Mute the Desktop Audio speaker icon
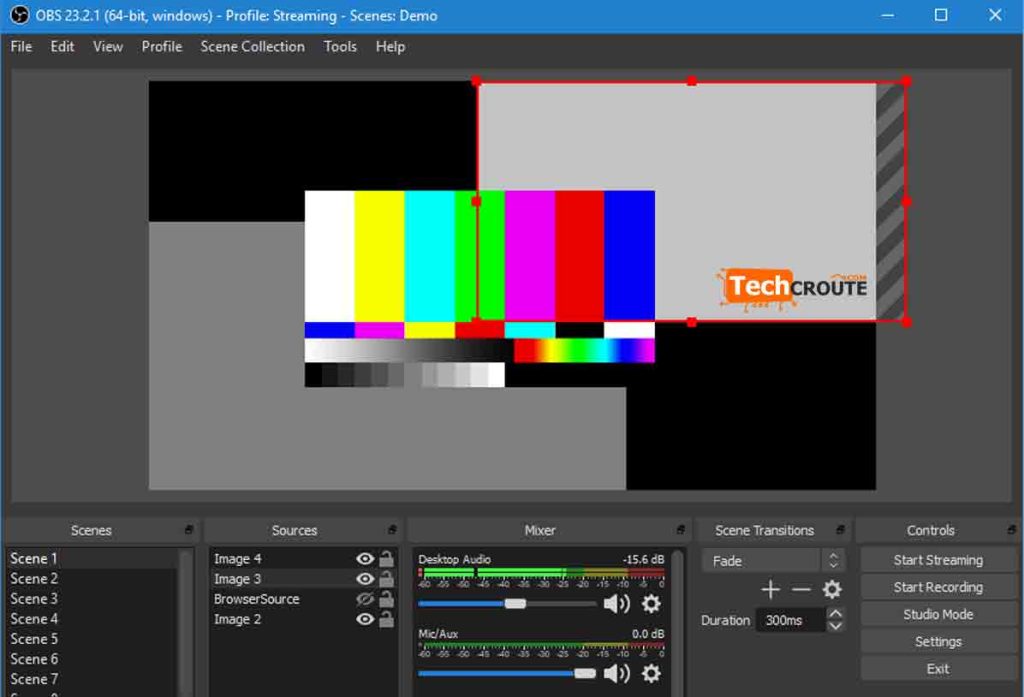This screenshot has width=1024, height=697. pos(616,604)
